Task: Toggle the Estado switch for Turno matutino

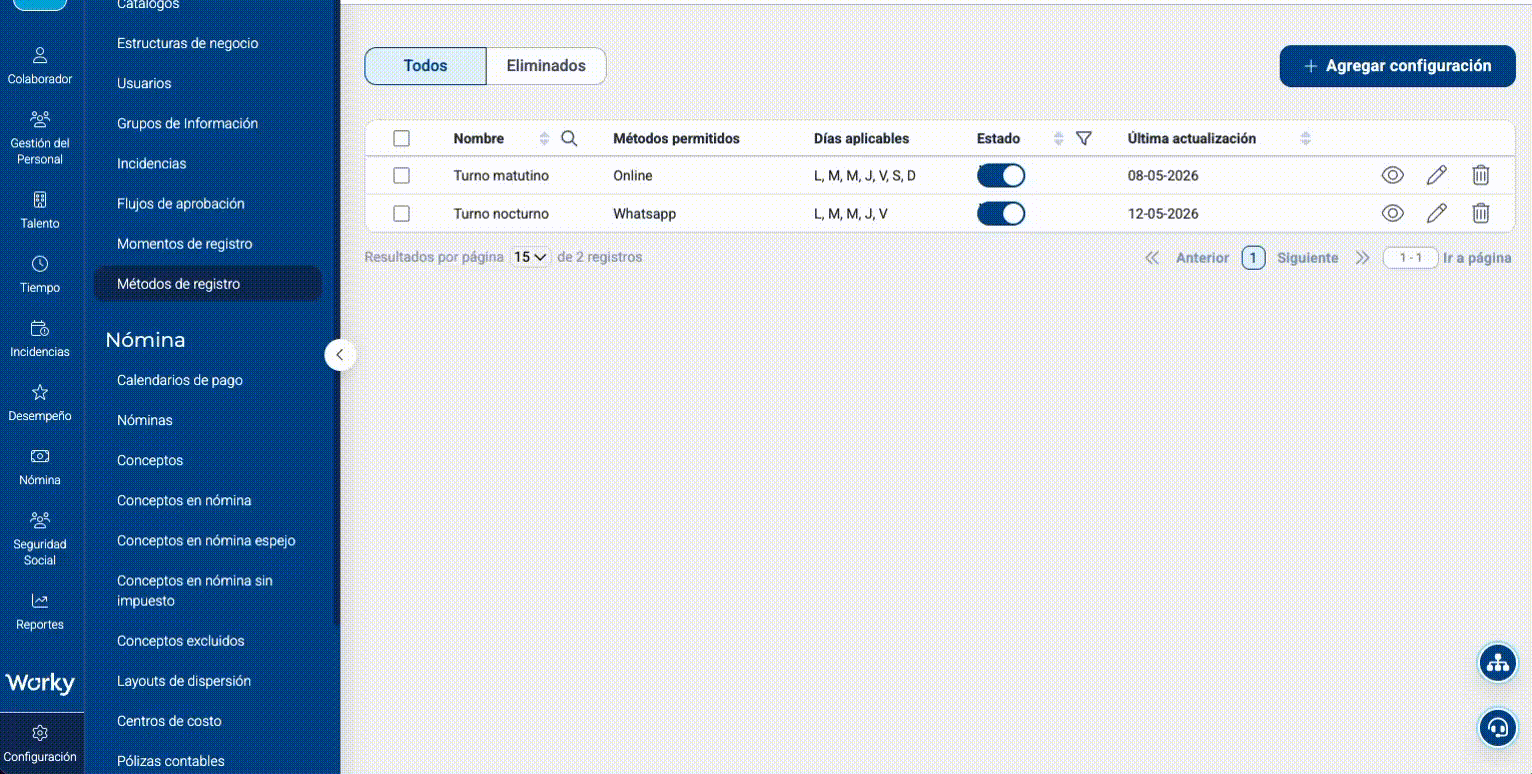Action: pos(1001,175)
